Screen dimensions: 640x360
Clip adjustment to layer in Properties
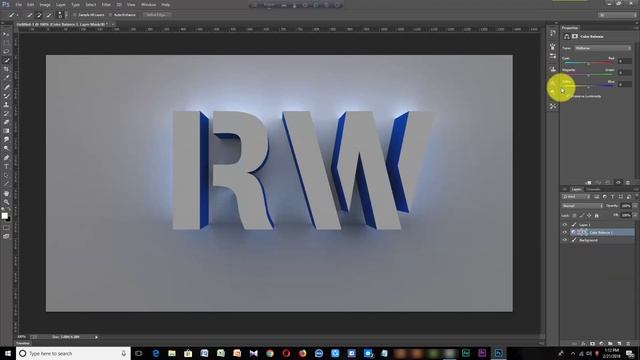coord(589,182)
